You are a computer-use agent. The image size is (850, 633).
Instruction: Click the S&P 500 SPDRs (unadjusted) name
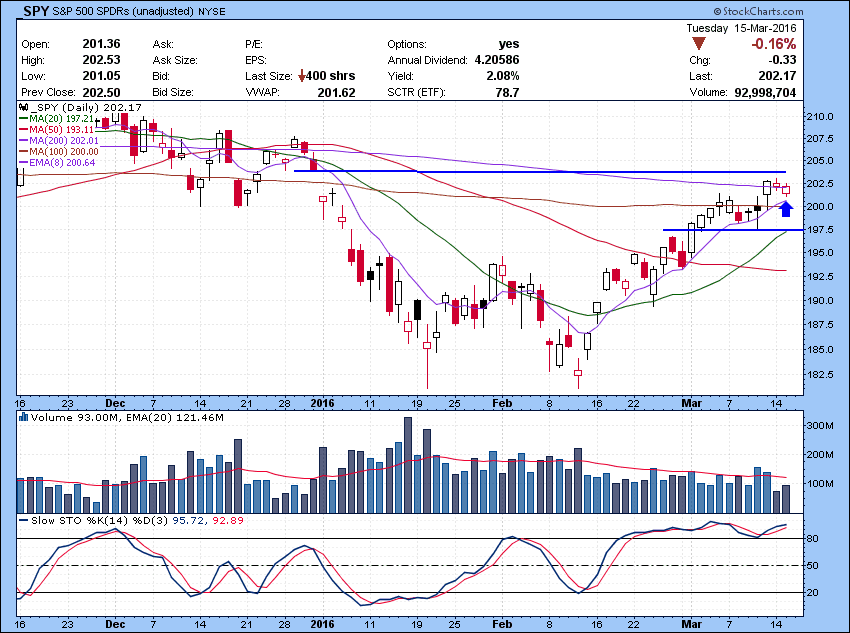[123, 11]
